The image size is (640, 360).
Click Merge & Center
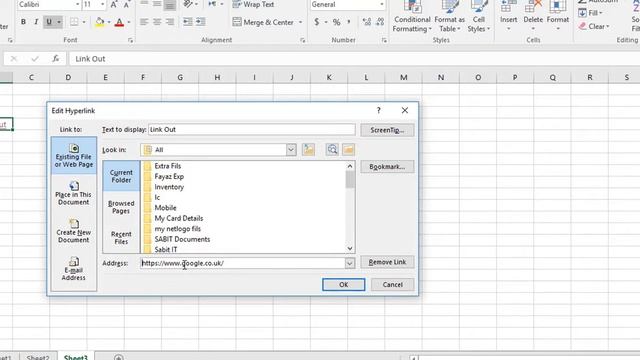coord(263,22)
